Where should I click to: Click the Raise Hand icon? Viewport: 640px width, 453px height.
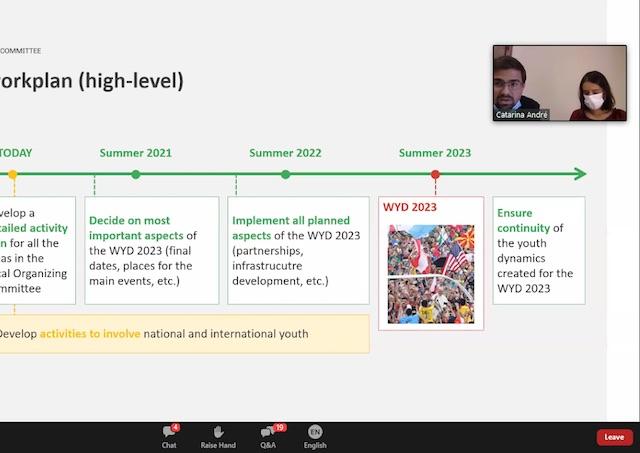pos(218,432)
